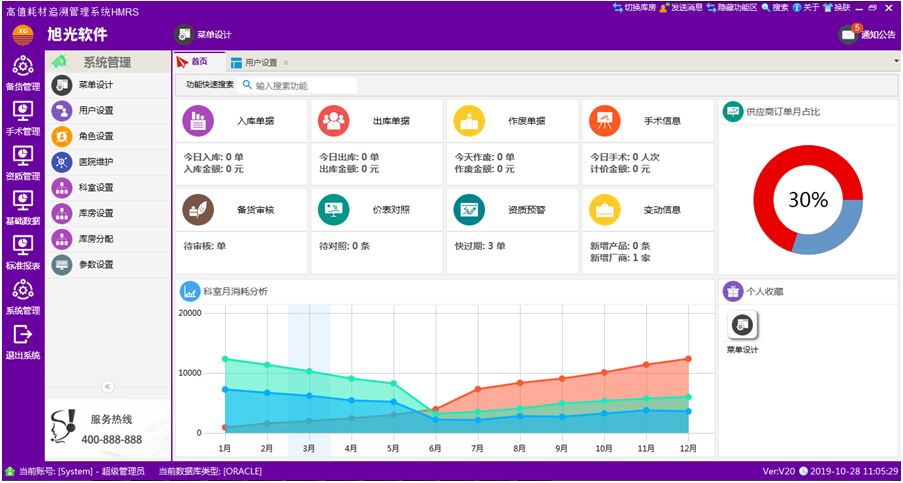903x483 pixels.
Task: Click 换肤 to change skin
Action: click(x=841, y=7)
